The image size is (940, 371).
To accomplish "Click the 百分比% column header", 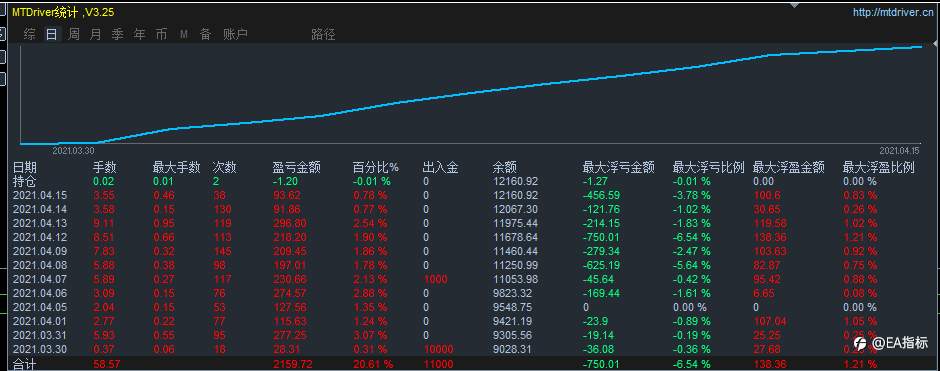I will (375, 168).
